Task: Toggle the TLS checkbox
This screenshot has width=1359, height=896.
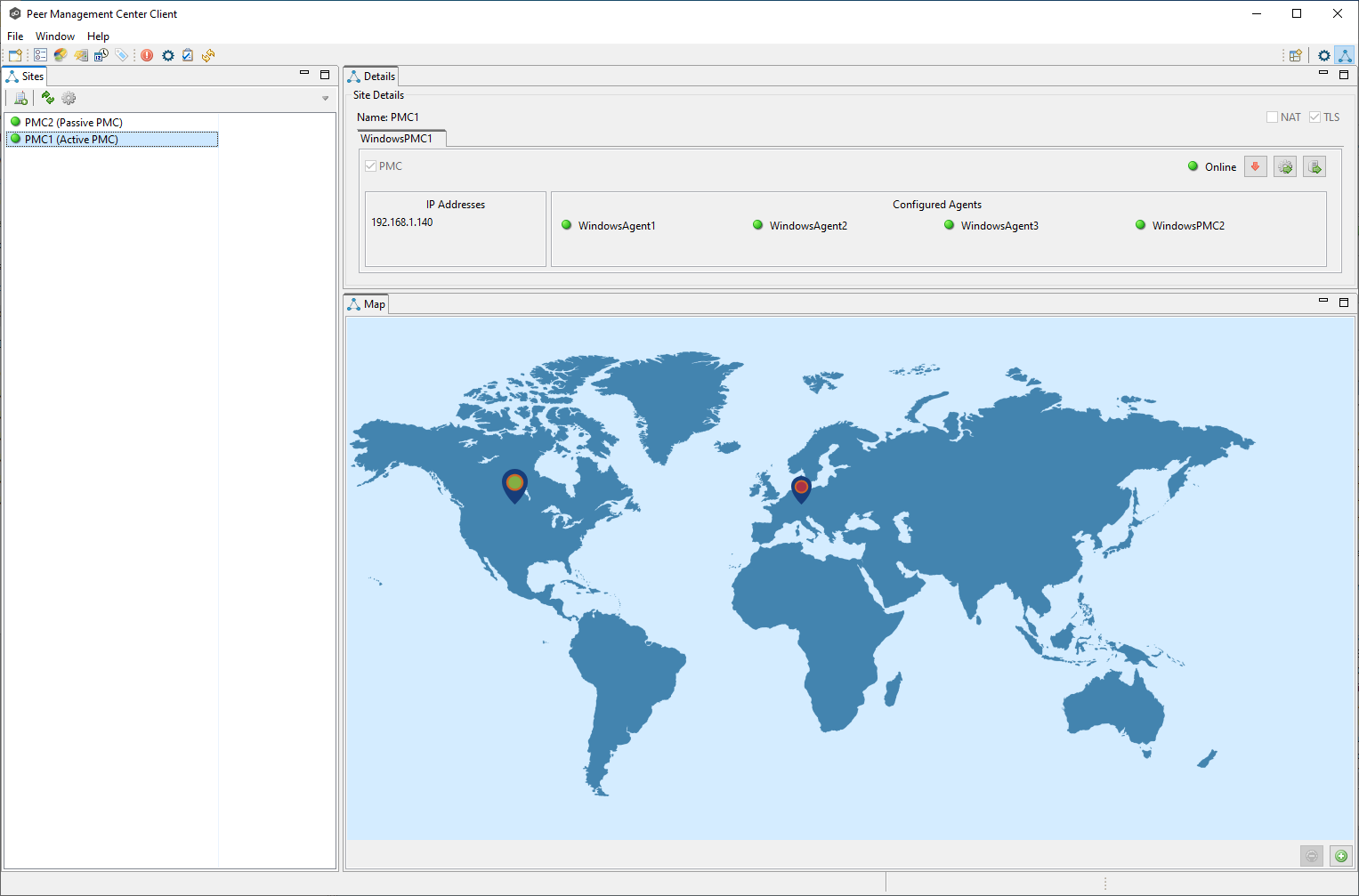Action: coord(1315,117)
